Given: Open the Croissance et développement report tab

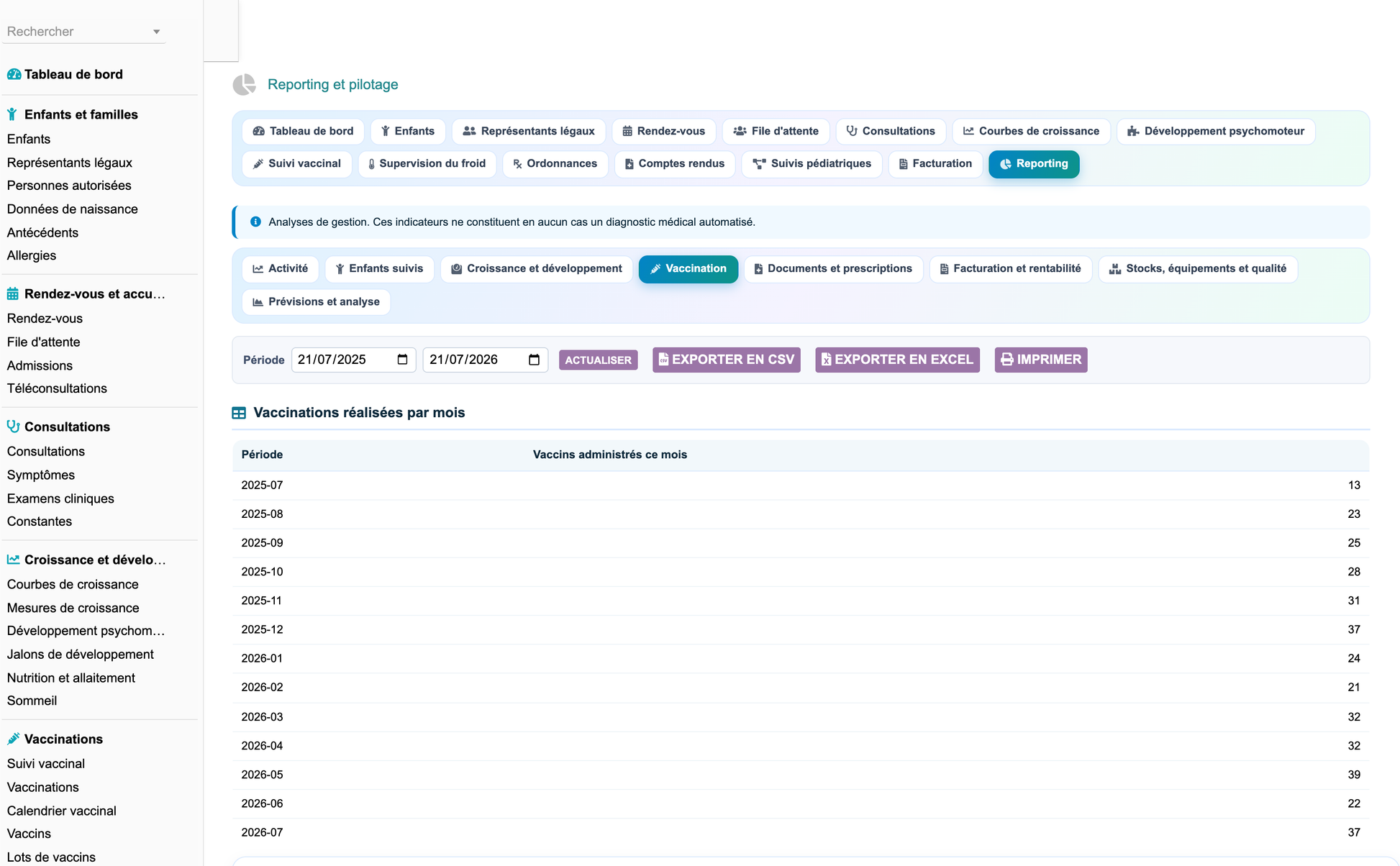Looking at the screenshot, I should coord(536,269).
